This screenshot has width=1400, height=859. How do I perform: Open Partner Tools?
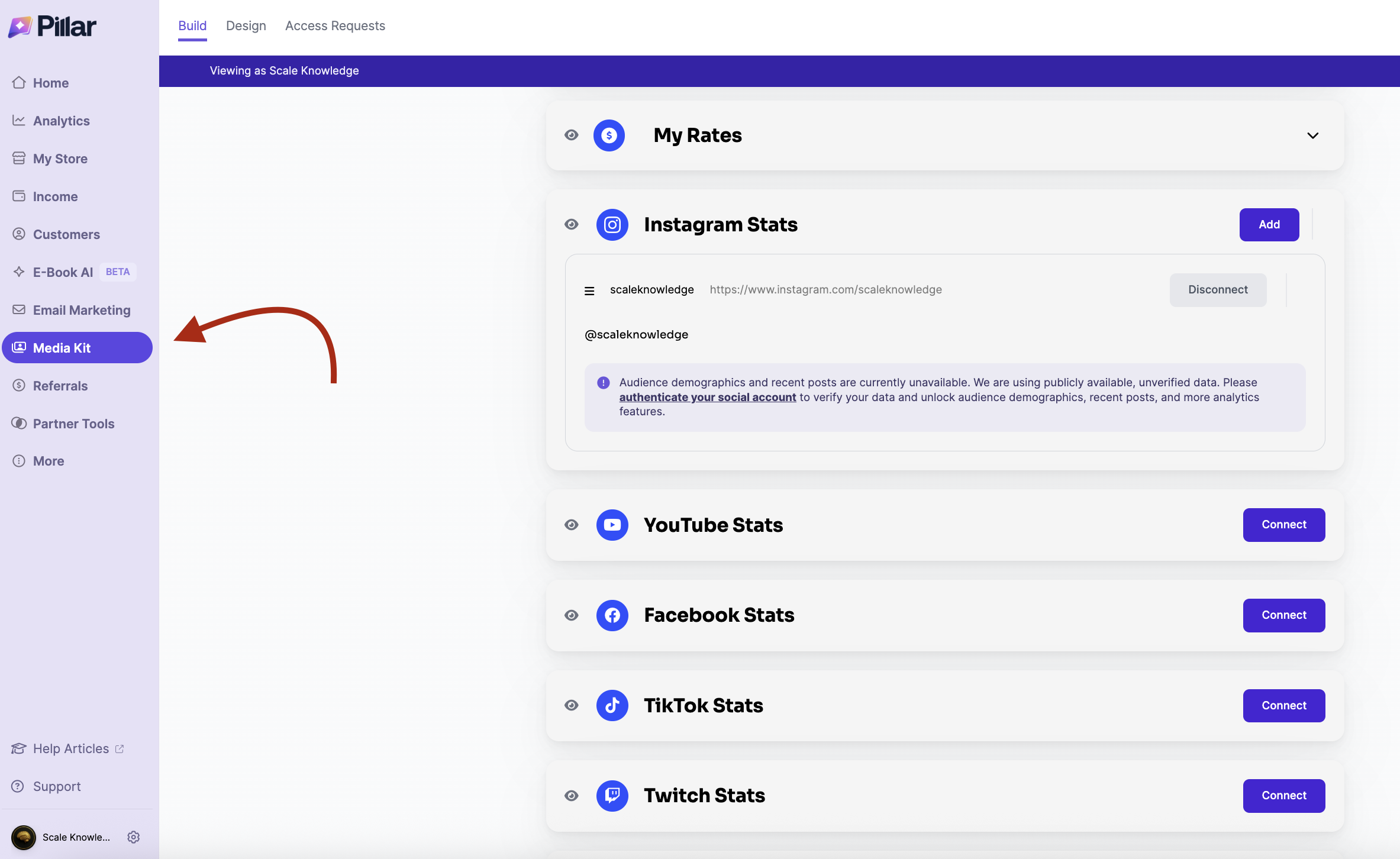point(77,424)
